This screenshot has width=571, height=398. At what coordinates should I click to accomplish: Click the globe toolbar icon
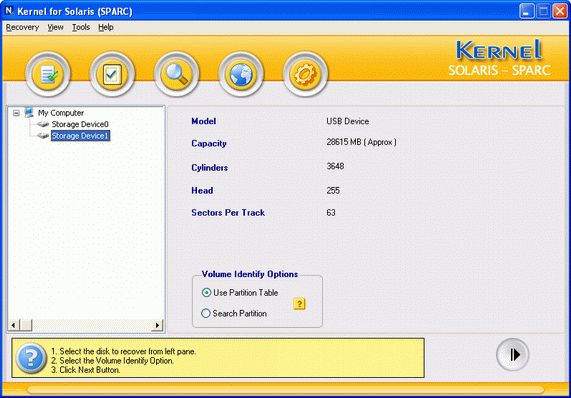pyautogui.click(x=241, y=74)
